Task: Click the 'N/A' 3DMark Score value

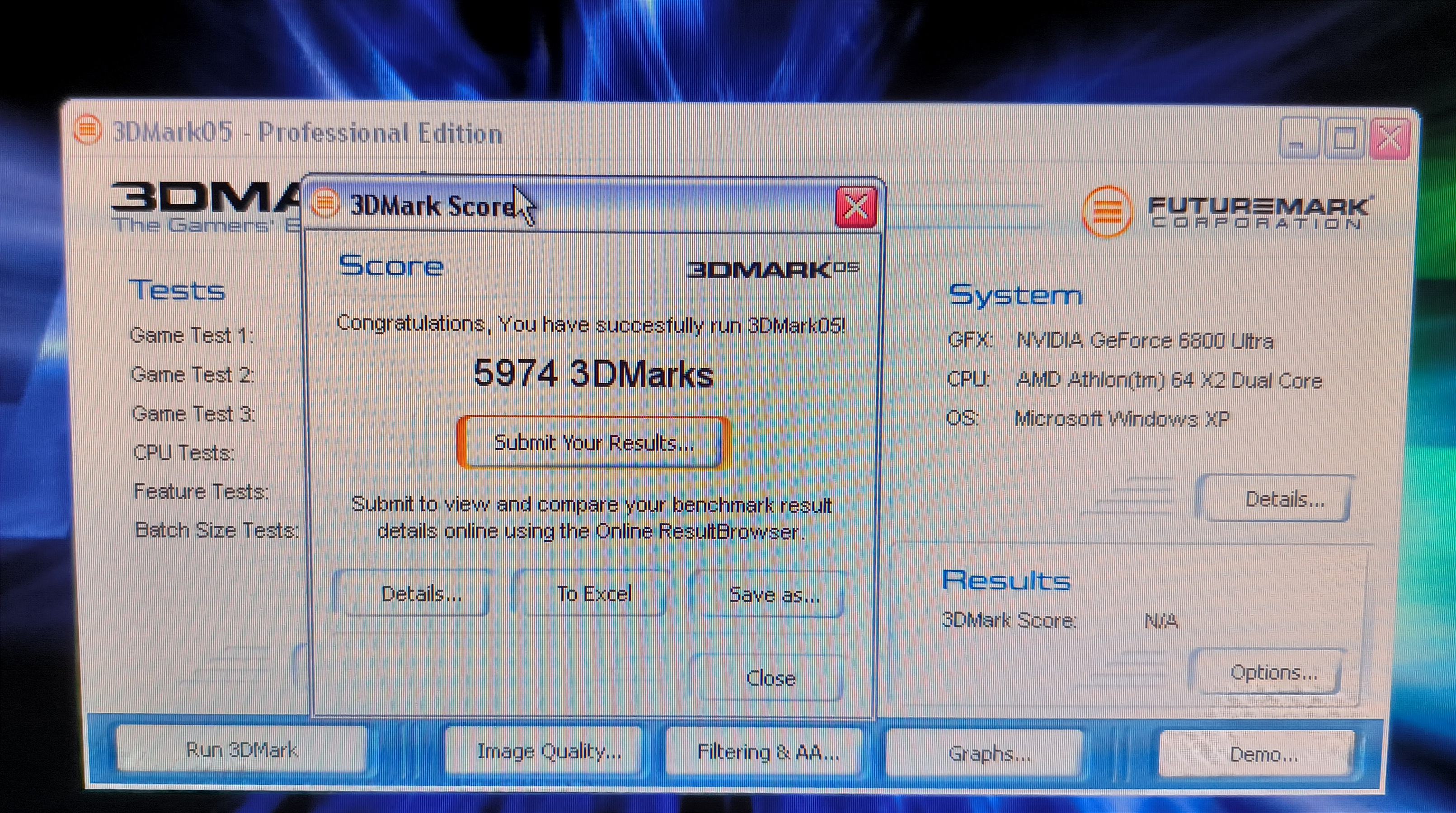Action: (1161, 621)
